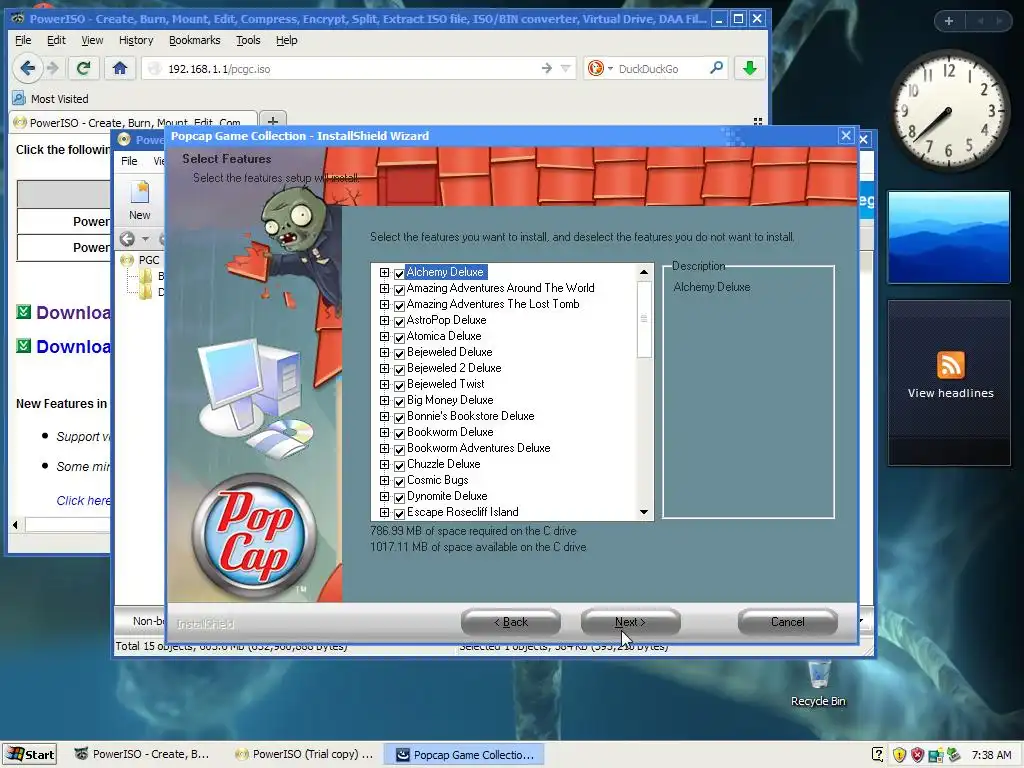The width and height of the screenshot is (1024, 768).
Task: Open the search engine dropdown arrow next to DuckDuckGo
Action: 610,69
